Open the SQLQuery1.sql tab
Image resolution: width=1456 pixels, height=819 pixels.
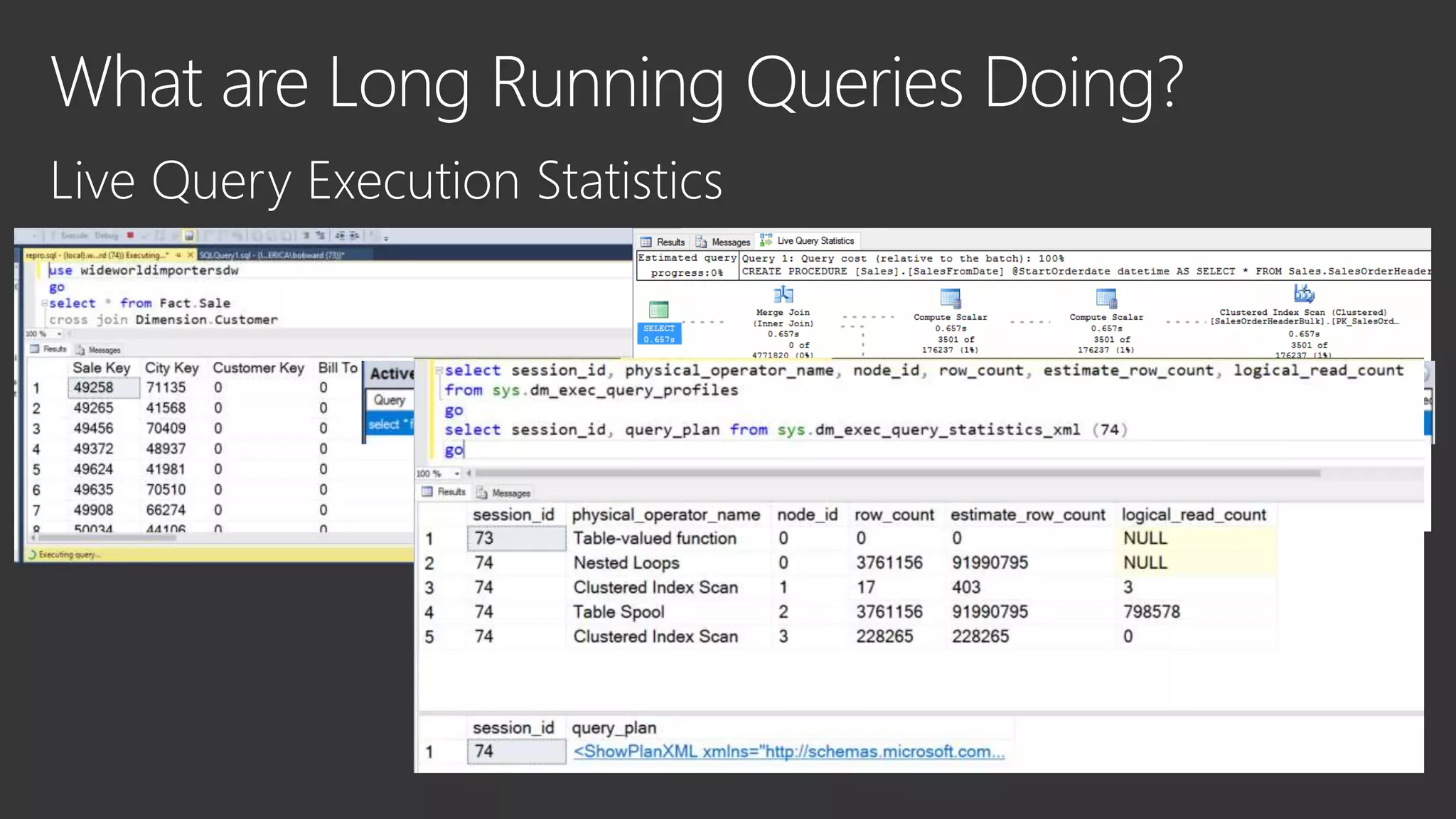pos(270,255)
